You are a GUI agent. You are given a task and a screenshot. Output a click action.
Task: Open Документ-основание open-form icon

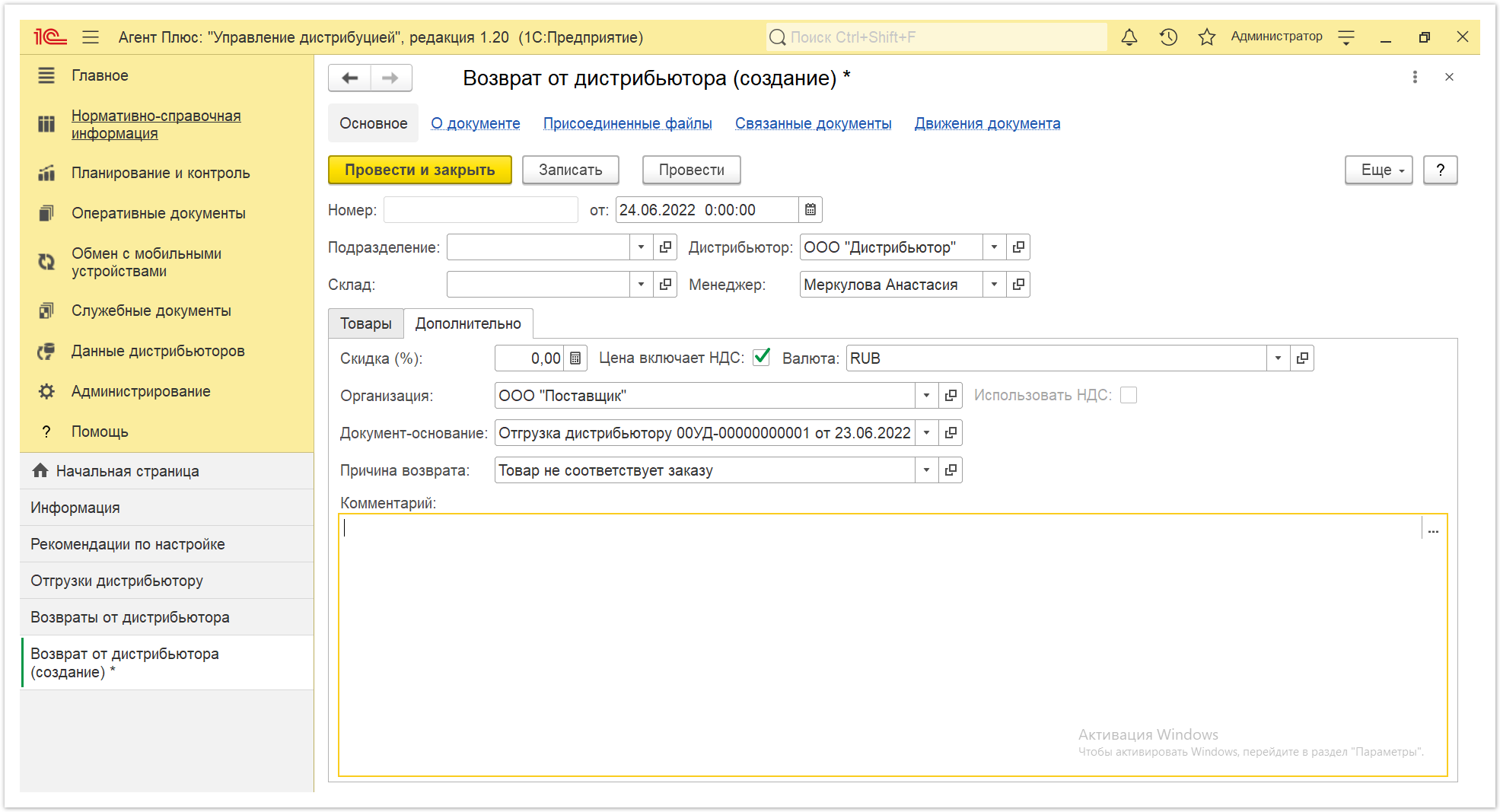(x=951, y=433)
